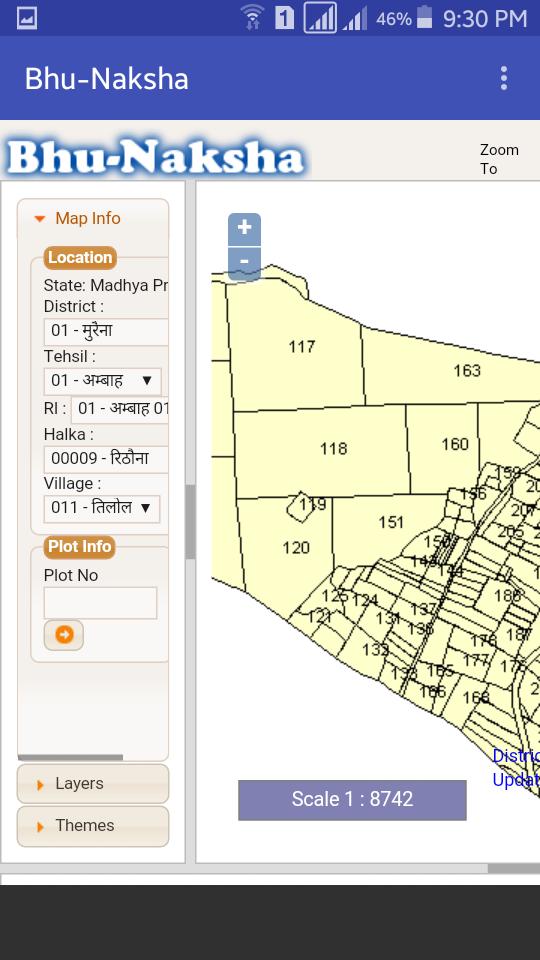540x960 pixels.
Task: Click the sidebar panel vertical scrollbar
Action: click(x=190, y=522)
